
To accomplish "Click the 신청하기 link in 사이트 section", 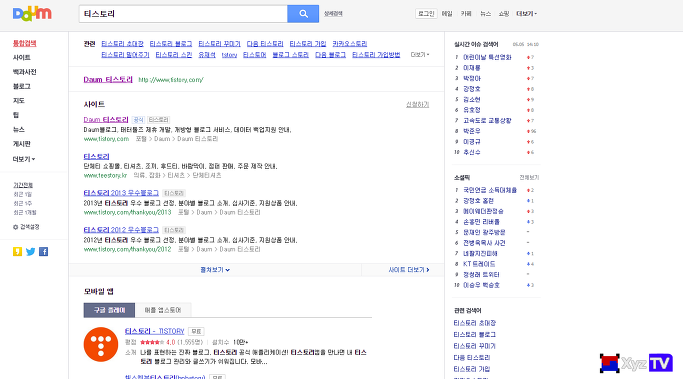I will pos(417,105).
